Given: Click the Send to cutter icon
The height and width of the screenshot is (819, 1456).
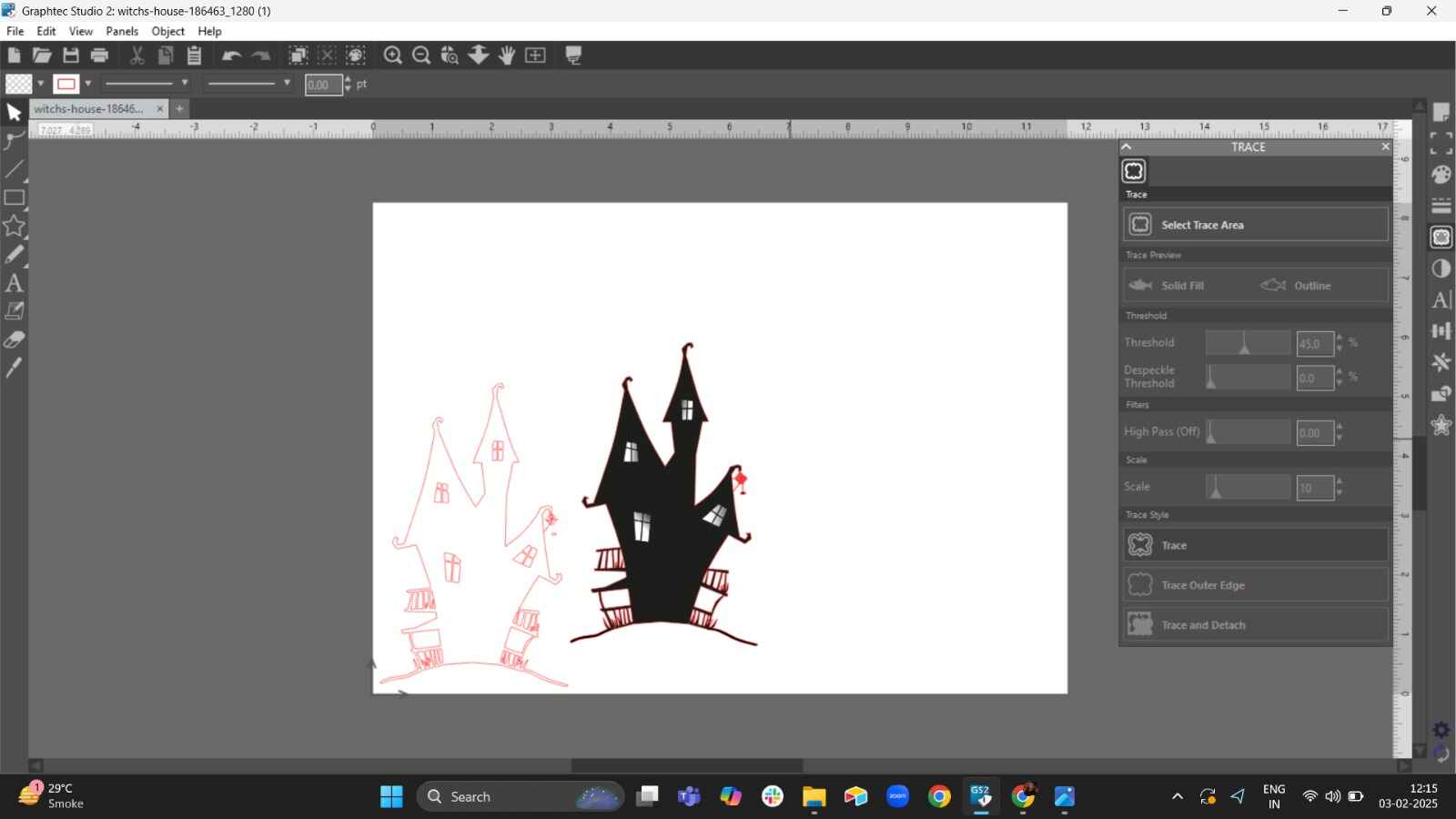Looking at the screenshot, I should (x=574, y=56).
